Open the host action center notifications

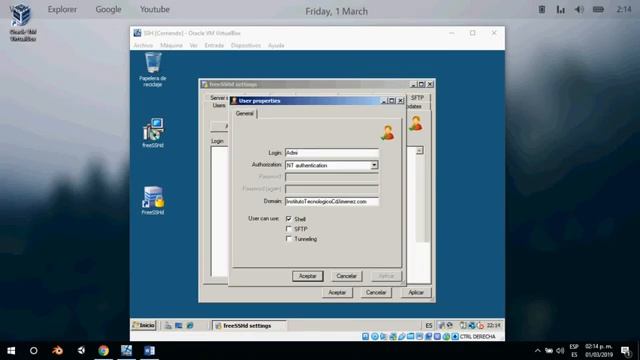[626, 351]
